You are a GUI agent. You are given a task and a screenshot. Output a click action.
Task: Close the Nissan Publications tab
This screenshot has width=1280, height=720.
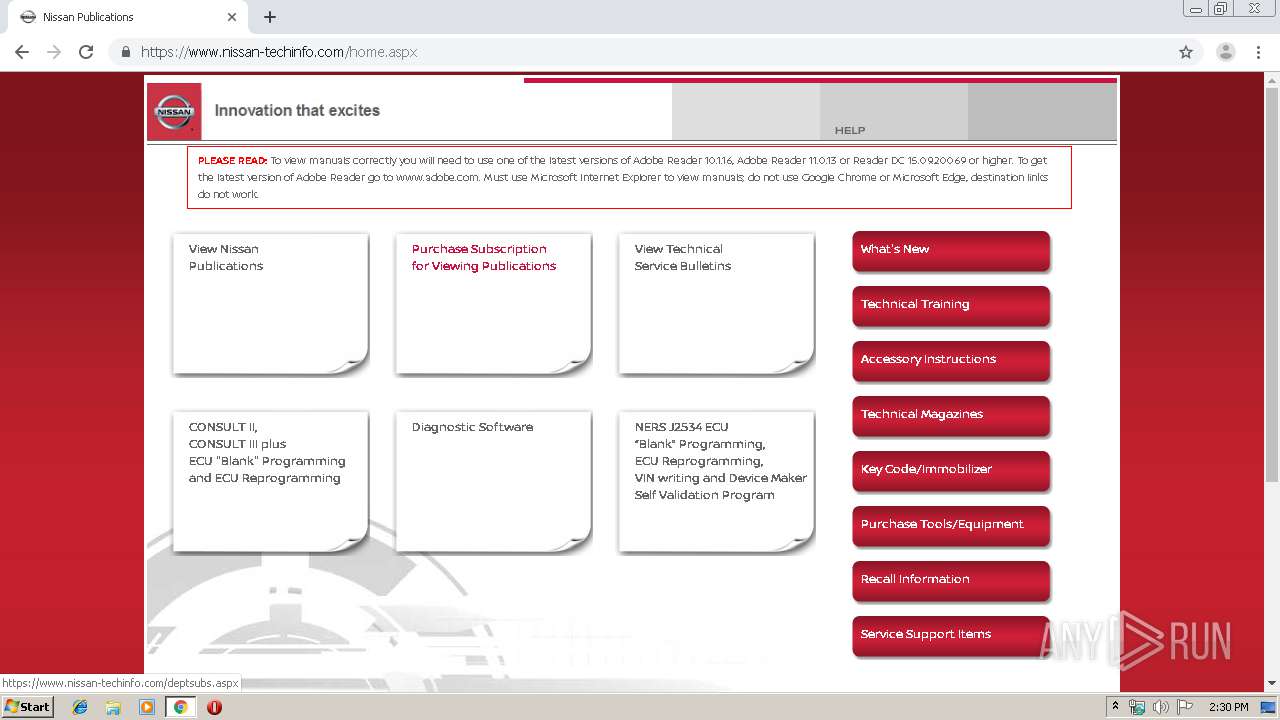[232, 17]
